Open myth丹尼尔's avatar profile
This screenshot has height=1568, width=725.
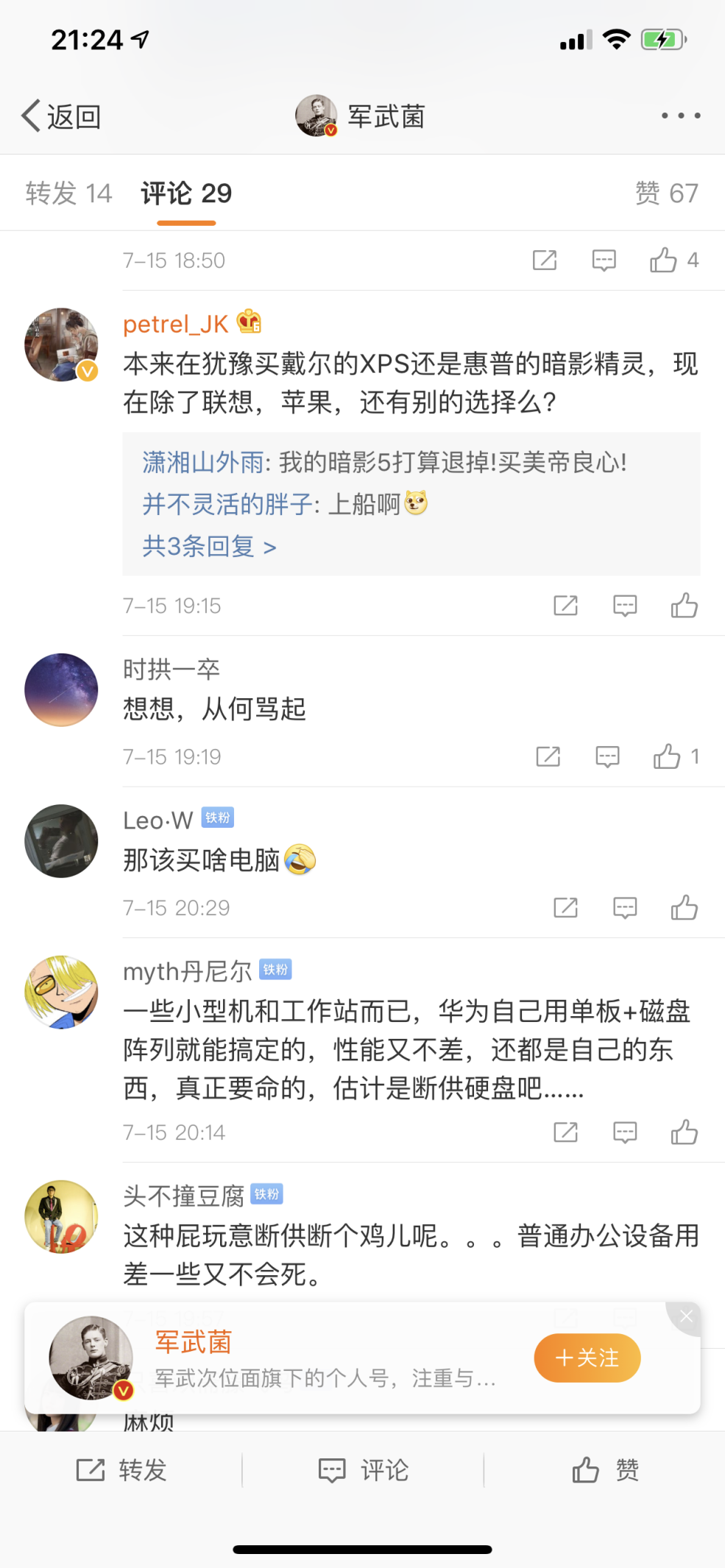point(62,992)
